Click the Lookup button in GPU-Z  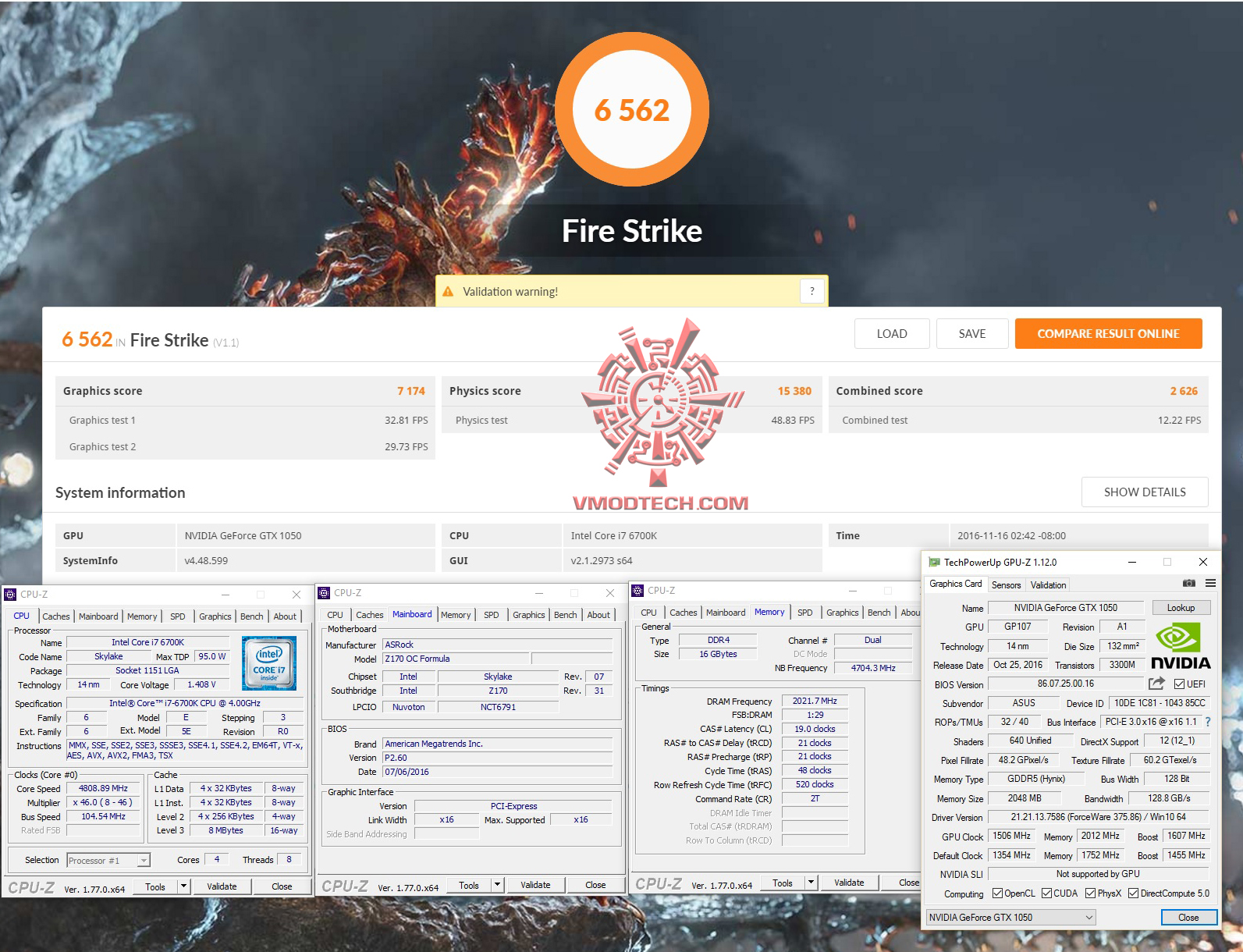pos(1181,608)
